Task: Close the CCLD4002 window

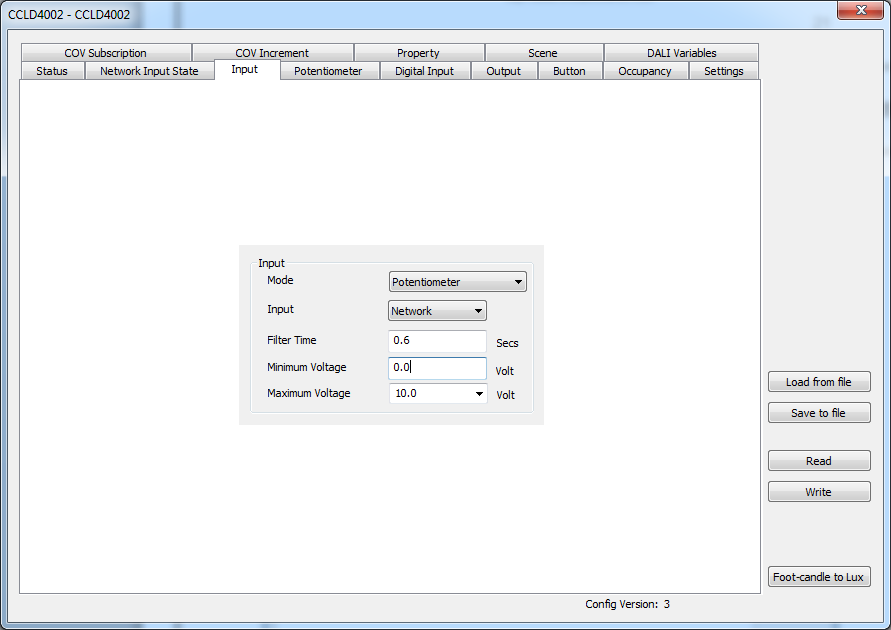Action: pyautogui.click(x=860, y=10)
